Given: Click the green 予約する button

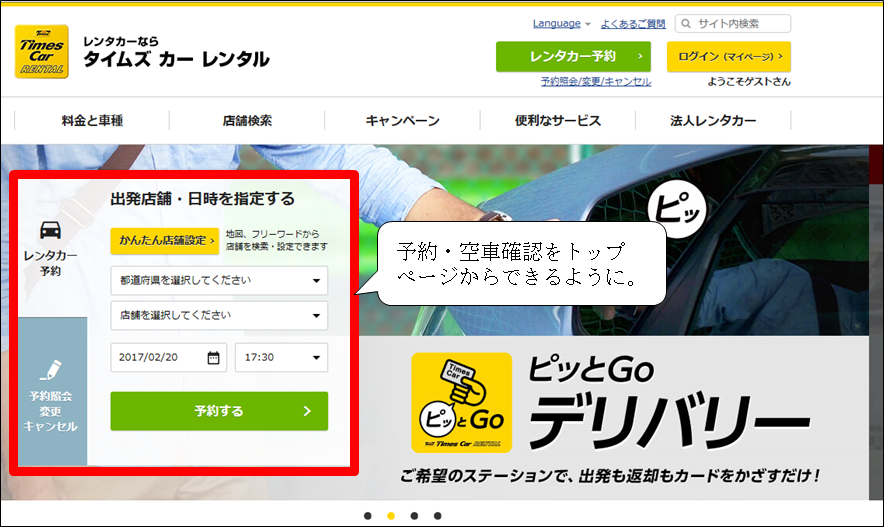Looking at the screenshot, I should tap(219, 411).
